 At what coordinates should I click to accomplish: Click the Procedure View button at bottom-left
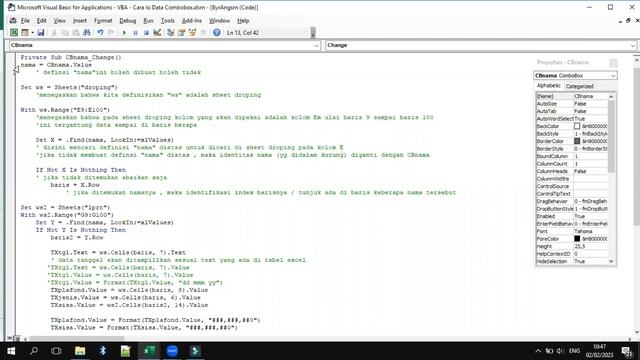pyautogui.click(x=10, y=338)
